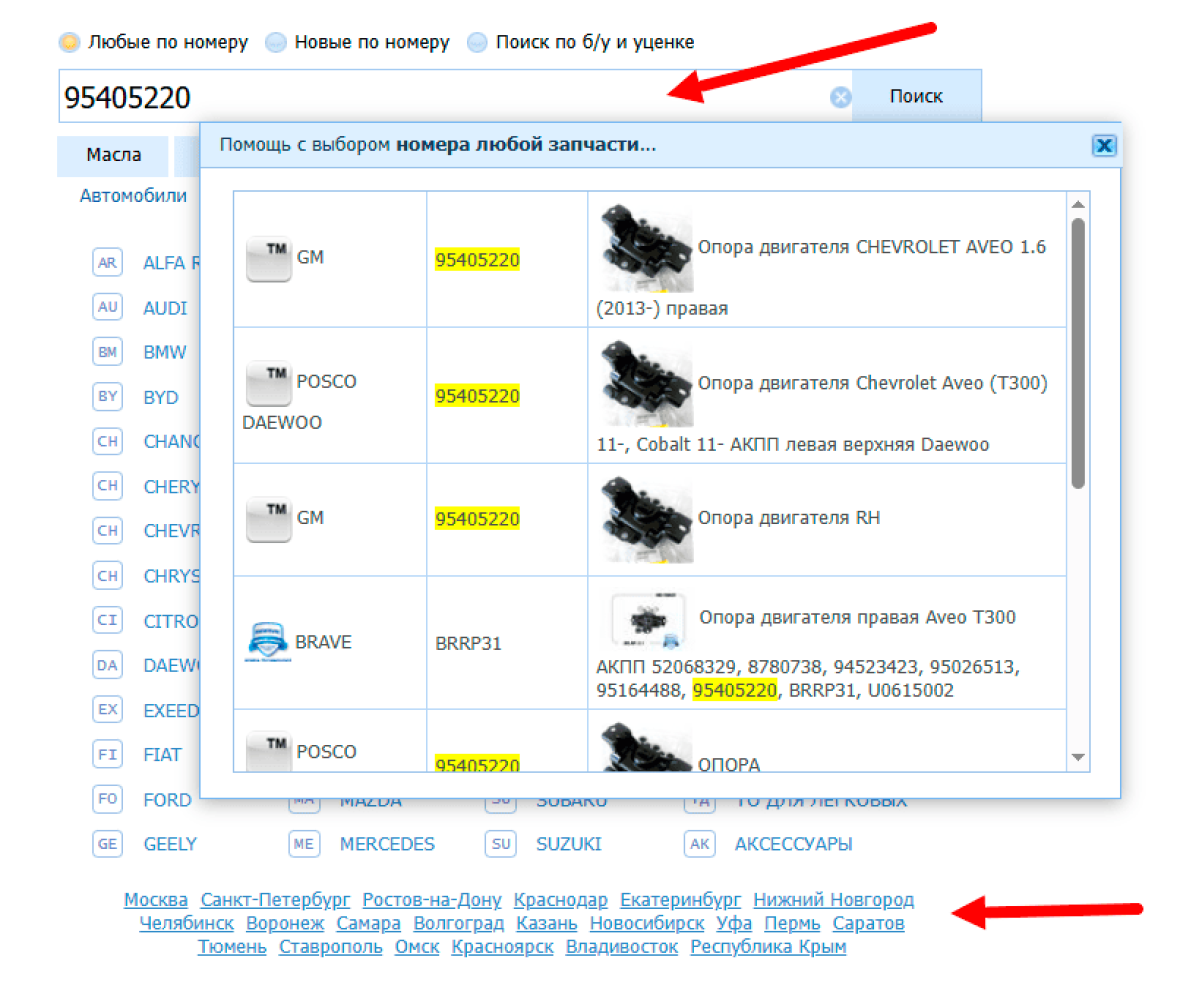Open the Новосибирск city link
Screen dimensions: 1180x988
(647, 923)
